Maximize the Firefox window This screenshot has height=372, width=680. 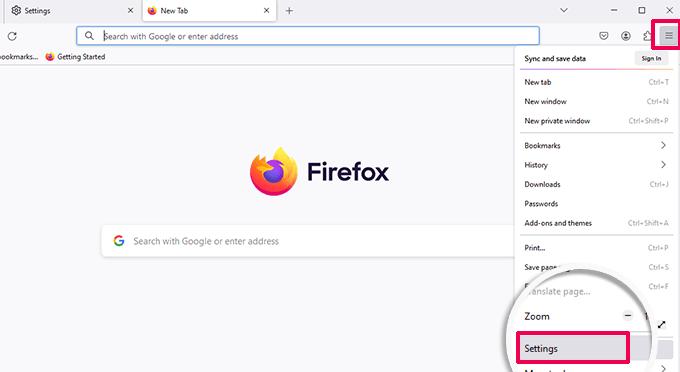click(x=642, y=10)
